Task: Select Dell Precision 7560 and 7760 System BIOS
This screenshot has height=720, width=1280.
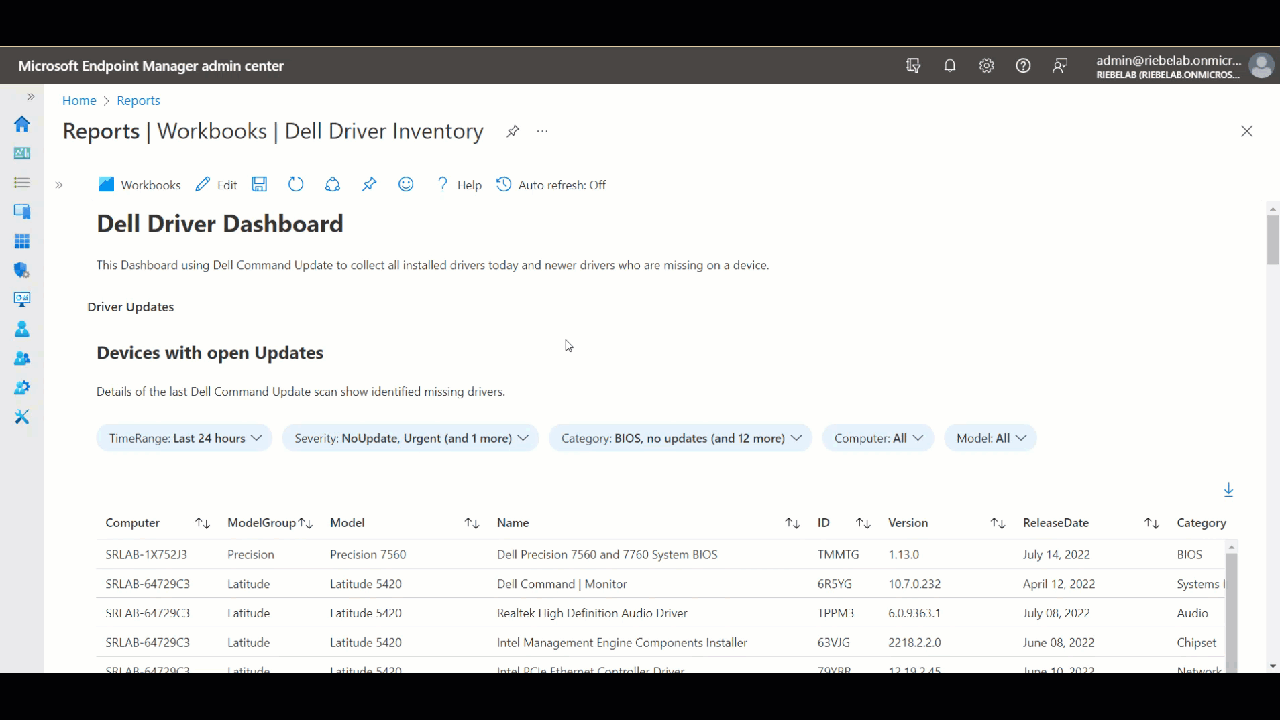Action: 607,554
